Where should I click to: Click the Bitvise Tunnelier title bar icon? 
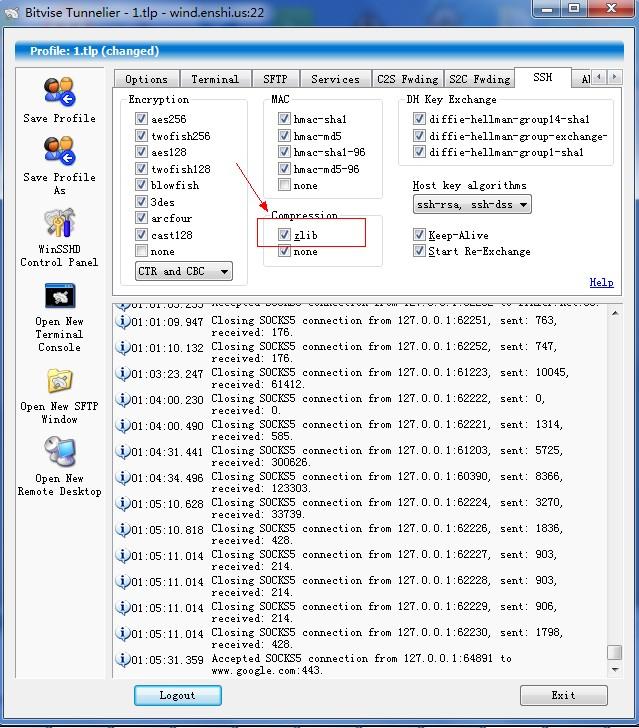pos(12,13)
